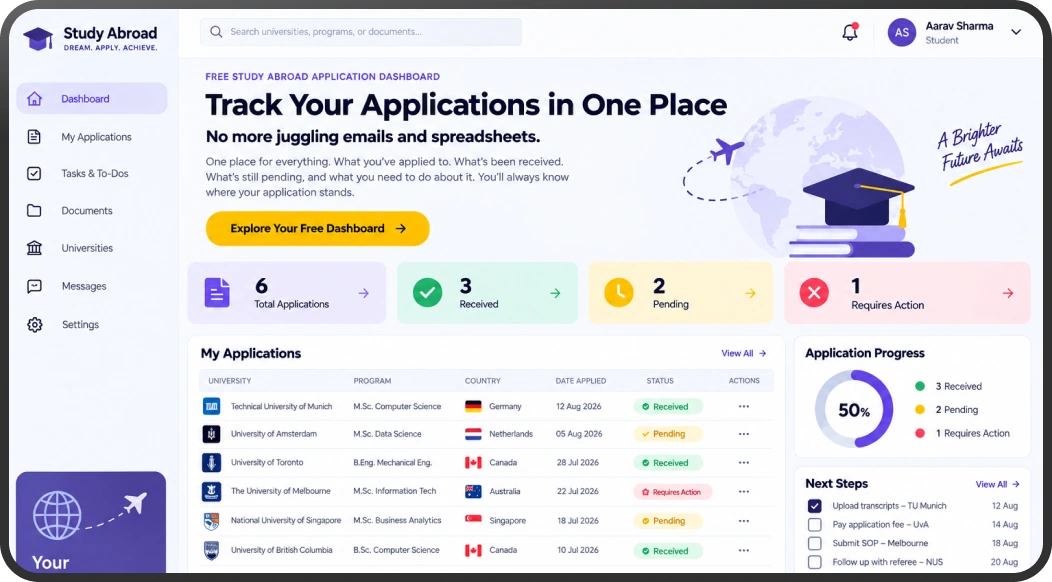Focus the search universities input field
1052x582 pixels.
361,32
